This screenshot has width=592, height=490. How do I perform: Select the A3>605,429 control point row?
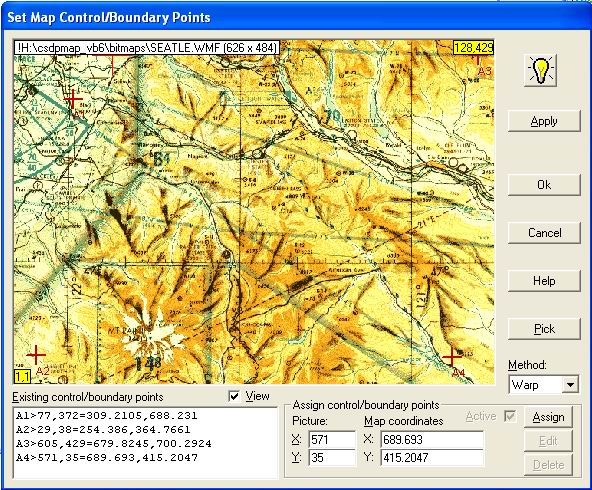114,444
